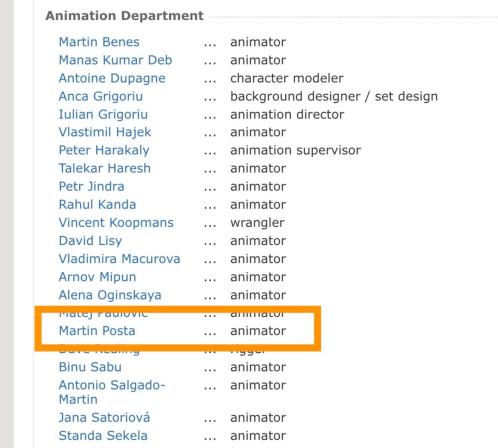Open Vincent Koopmans wrangler profile
This screenshot has width=498, height=448.
[x=116, y=223]
